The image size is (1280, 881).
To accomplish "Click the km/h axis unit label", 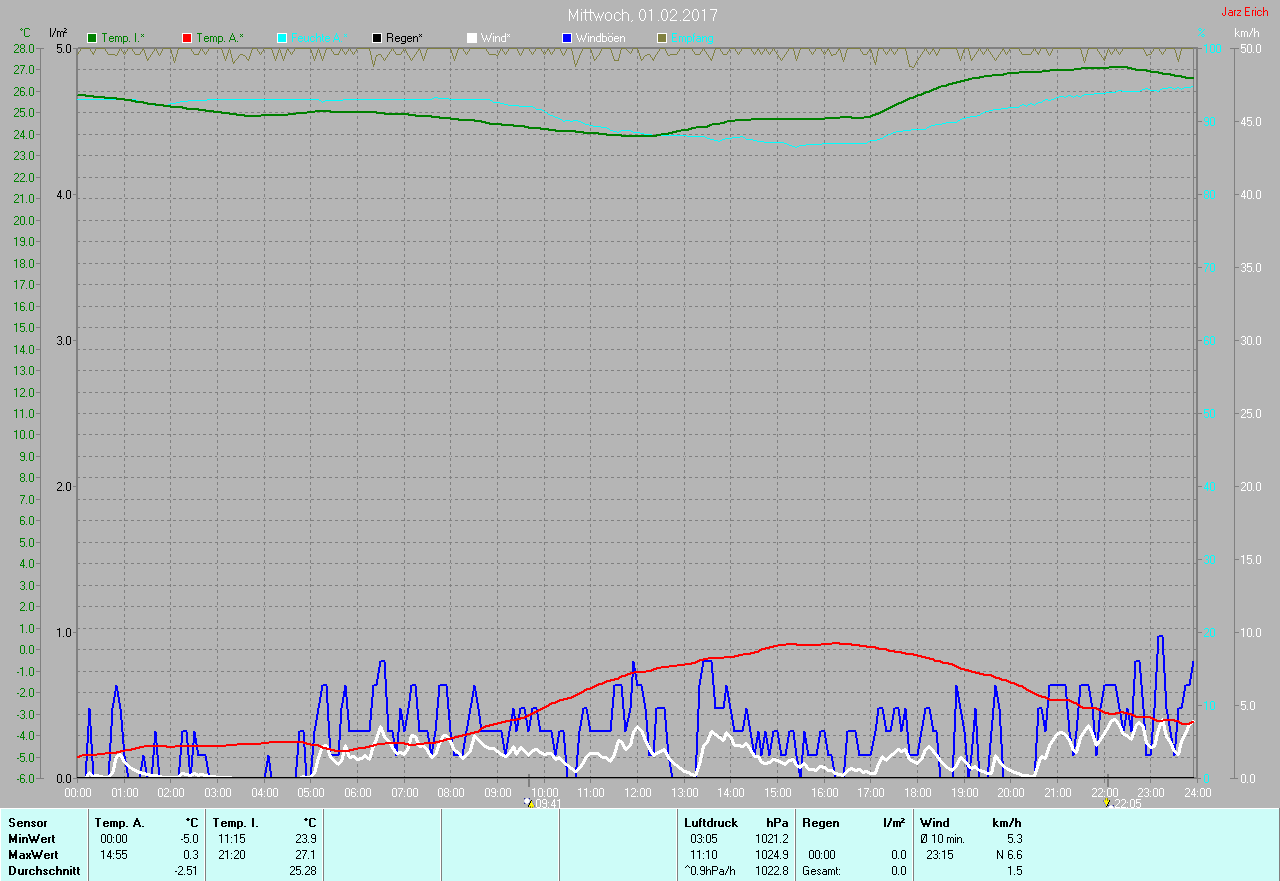I will tap(1246, 33).
